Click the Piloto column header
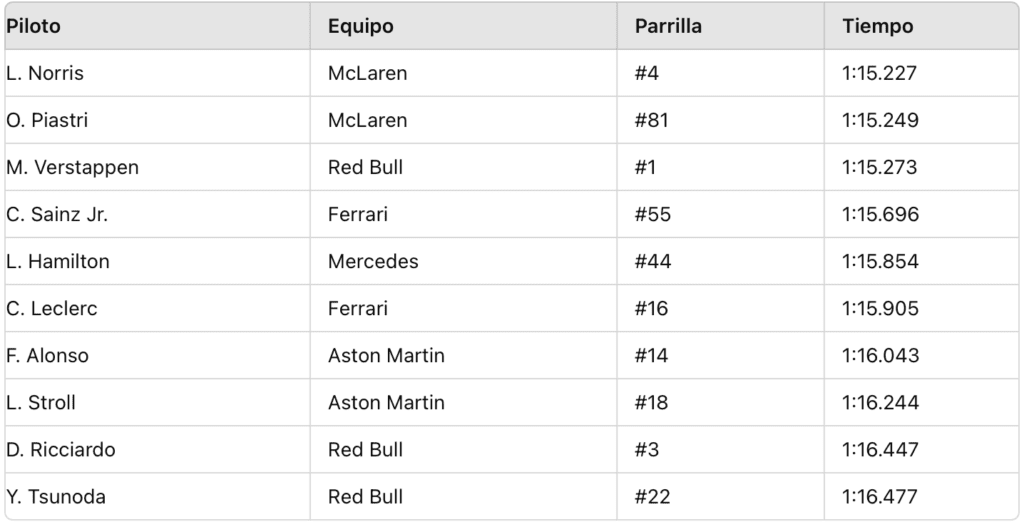The height and width of the screenshot is (522, 1024). (x=34, y=26)
